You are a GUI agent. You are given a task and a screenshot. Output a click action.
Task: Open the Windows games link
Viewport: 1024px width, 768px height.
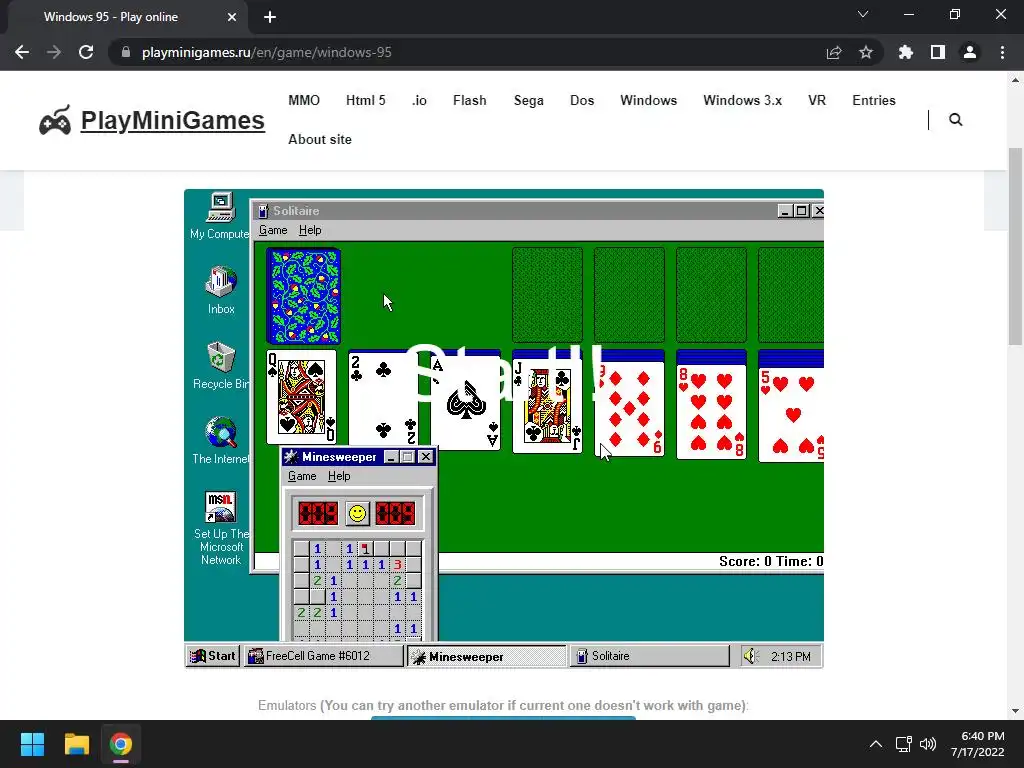[x=648, y=101]
